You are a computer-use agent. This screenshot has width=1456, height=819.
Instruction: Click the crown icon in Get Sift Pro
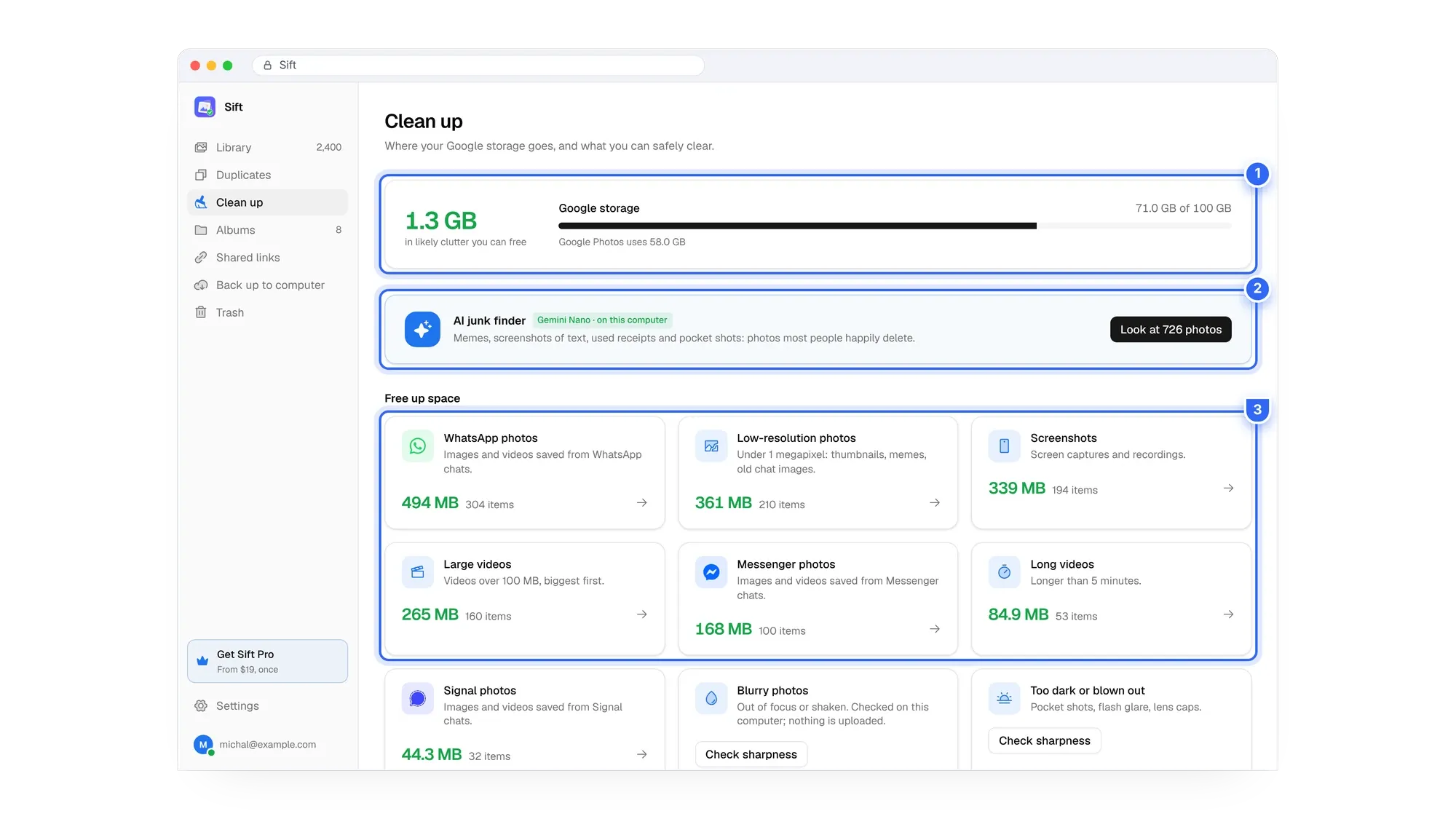(202, 661)
